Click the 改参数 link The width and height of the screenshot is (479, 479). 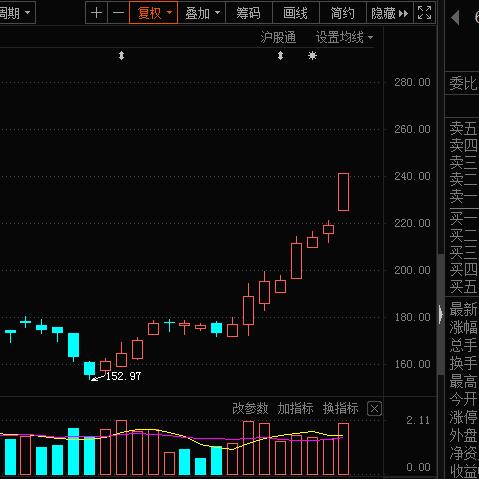(x=250, y=408)
